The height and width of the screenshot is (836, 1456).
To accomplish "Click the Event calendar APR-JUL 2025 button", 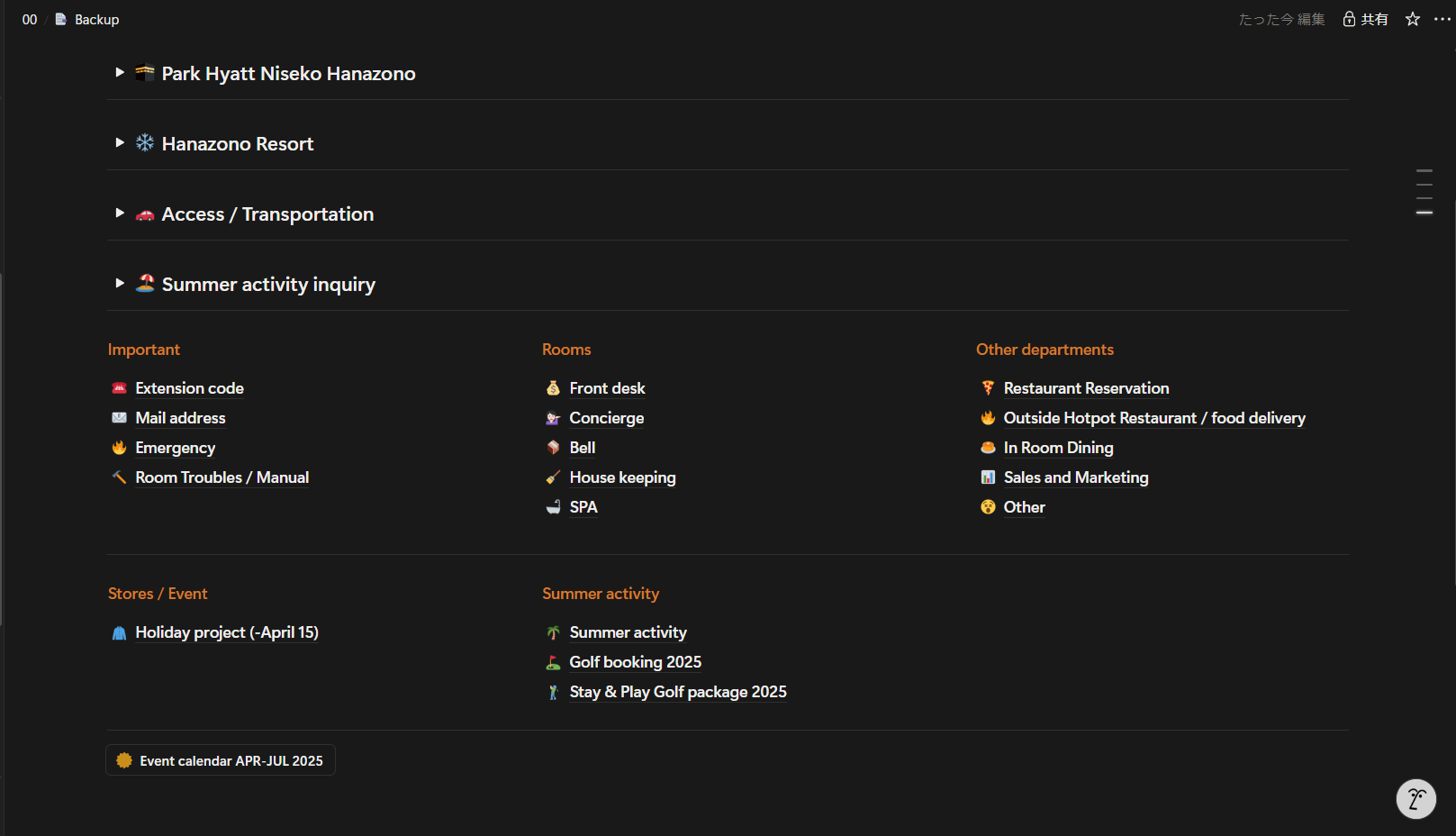I will coord(221,760).
